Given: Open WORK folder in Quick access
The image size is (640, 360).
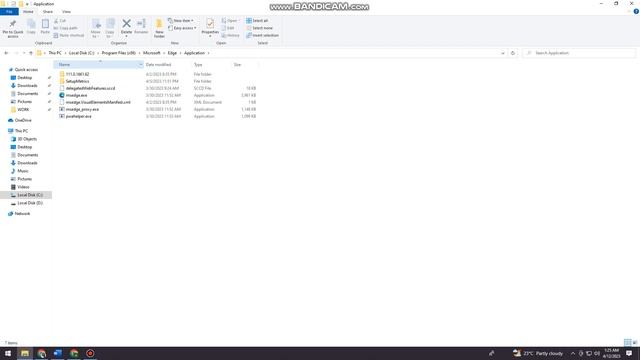Looking at the screenshot, I should [23, 110].
